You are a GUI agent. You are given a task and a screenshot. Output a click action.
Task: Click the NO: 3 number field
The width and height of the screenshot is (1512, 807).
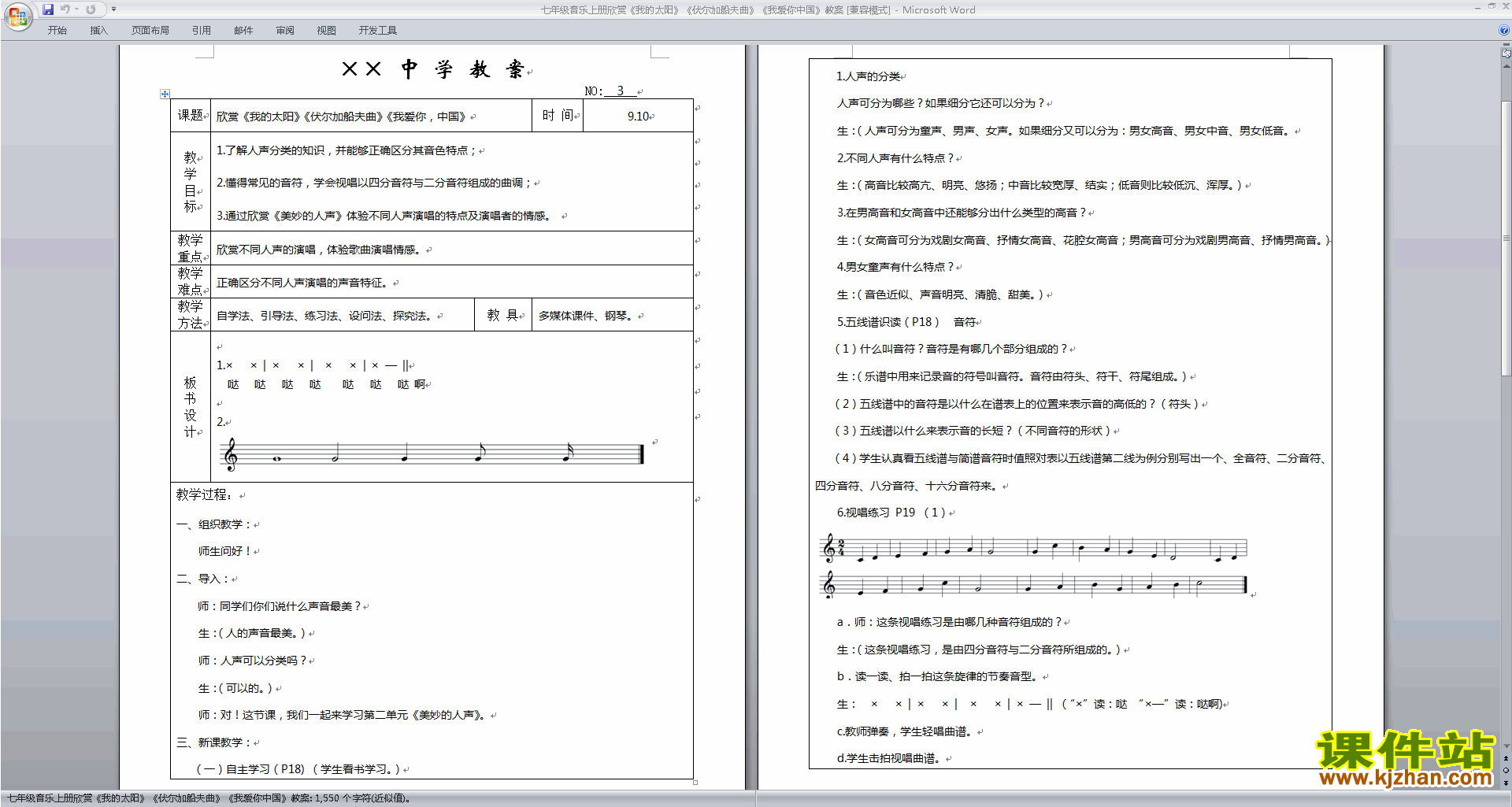coord(620,91)
